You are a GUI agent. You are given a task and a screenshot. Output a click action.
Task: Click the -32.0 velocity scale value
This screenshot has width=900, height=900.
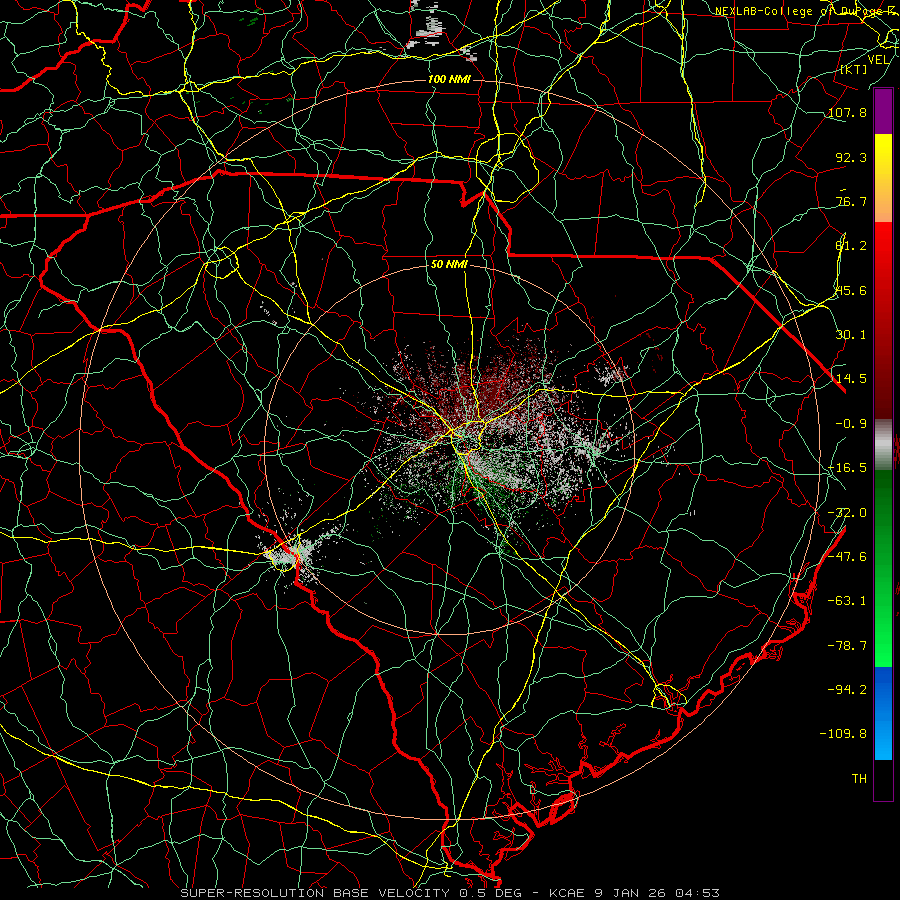(x=847, y=513)
